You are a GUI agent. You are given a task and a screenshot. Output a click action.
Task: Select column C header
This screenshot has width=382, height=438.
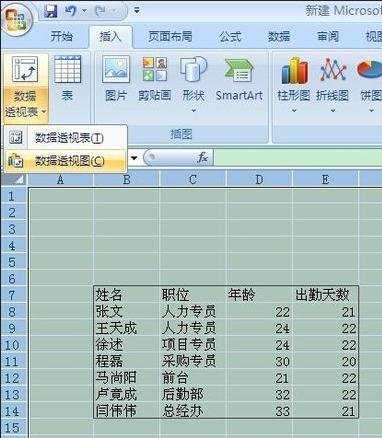193,180
